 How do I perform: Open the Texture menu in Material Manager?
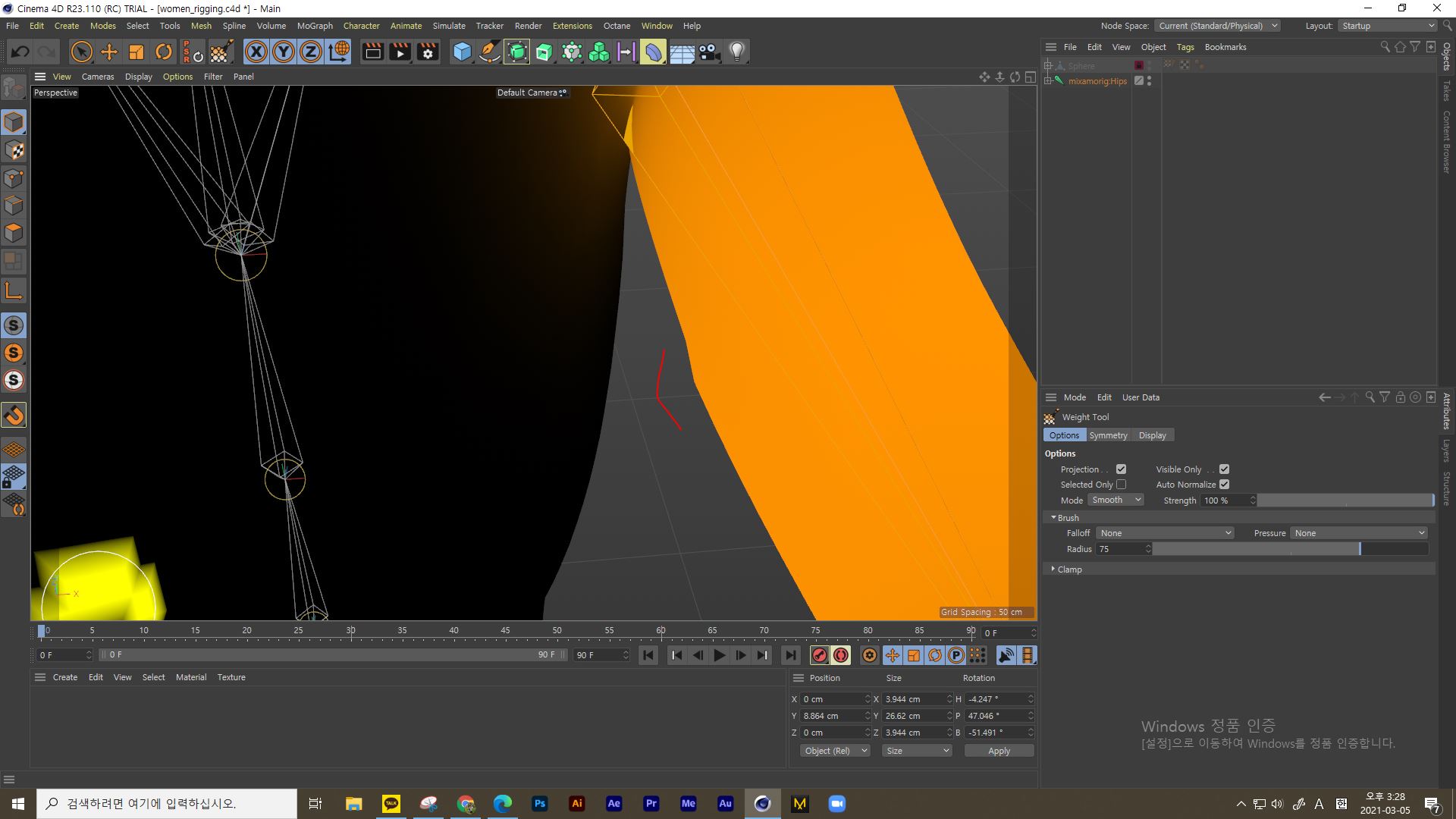[x=231, y=677]
